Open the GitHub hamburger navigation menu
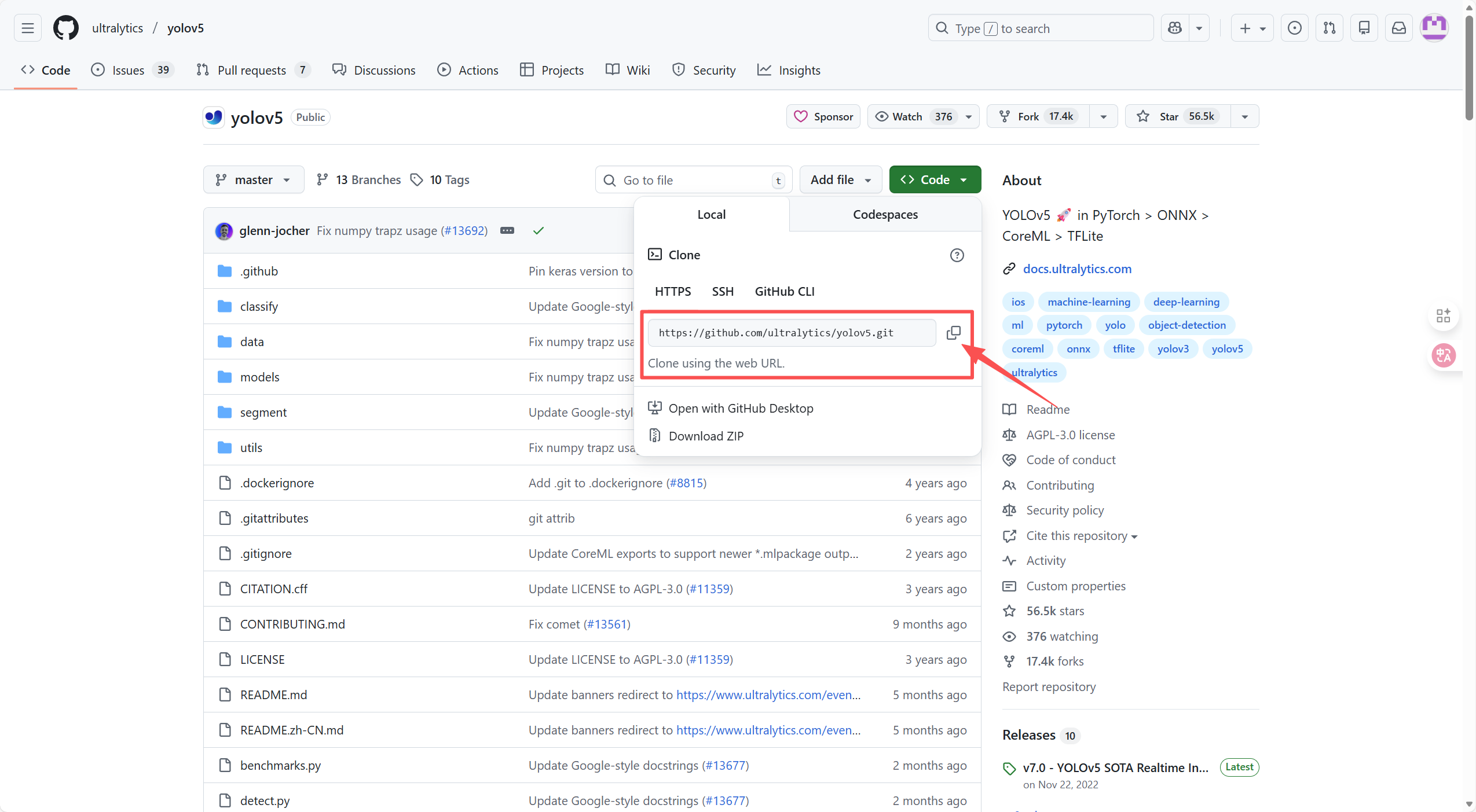 [28, 28]
